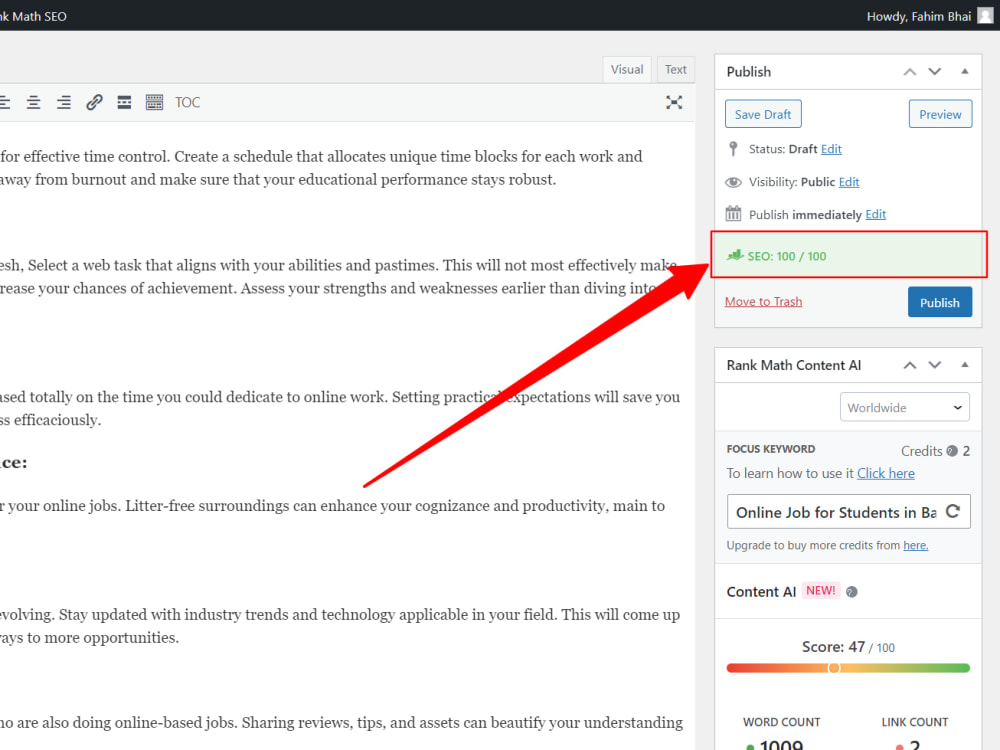Align text right in editor toolbar

pyautogui.click(x=64, y=103)
